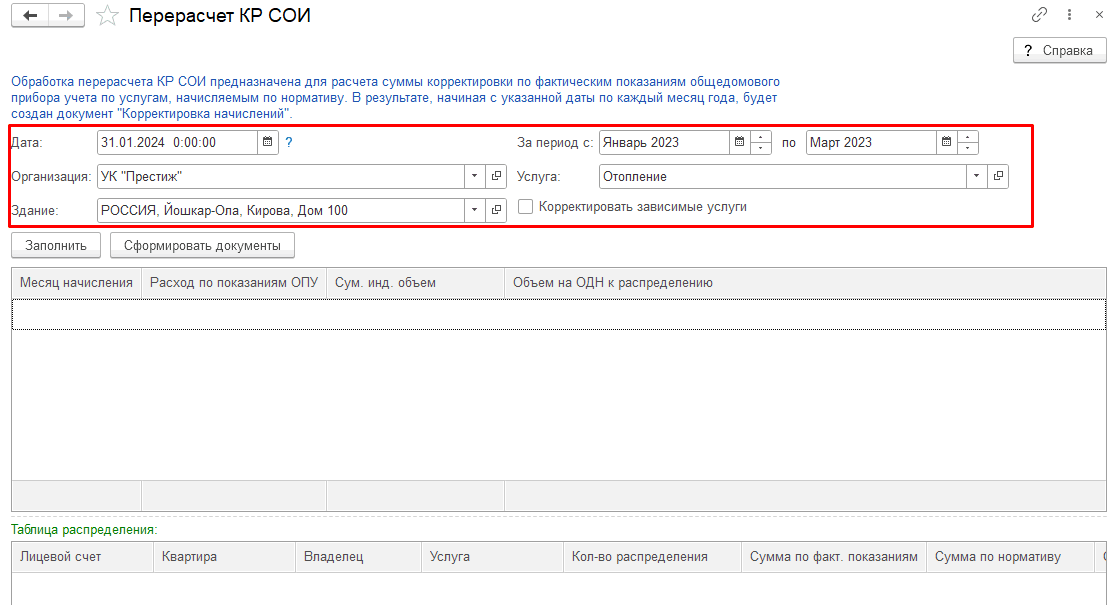Click the question mark hint beside date
1111x605 pixels.
coord(289,143)
